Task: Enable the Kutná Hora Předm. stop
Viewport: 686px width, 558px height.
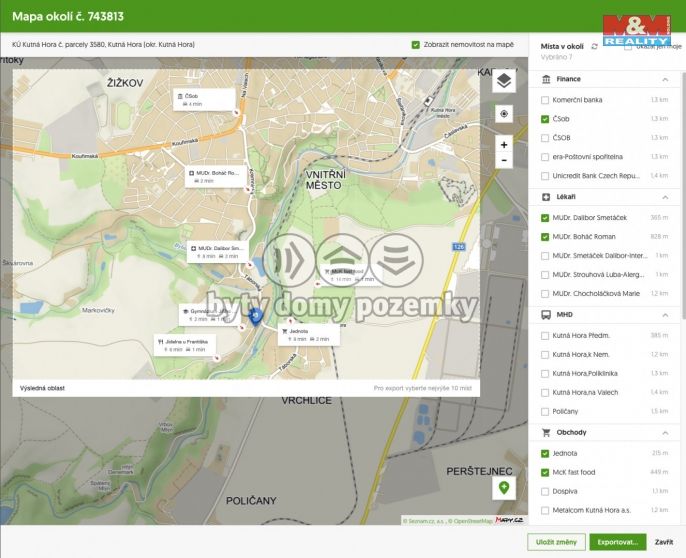Action: tap(545, 336)
